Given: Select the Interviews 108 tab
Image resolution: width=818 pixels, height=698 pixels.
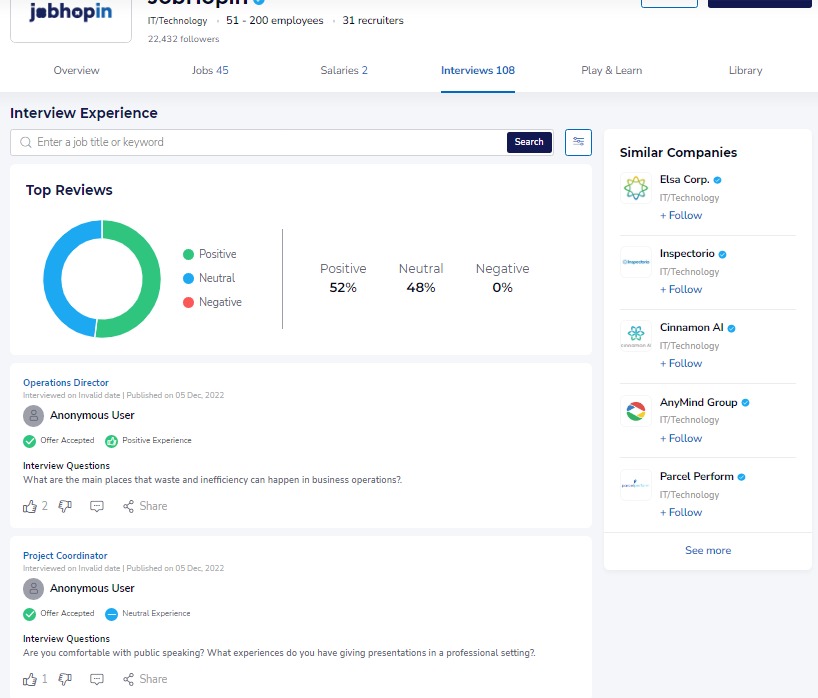Looking at the screenshot, I should (478, 70).
